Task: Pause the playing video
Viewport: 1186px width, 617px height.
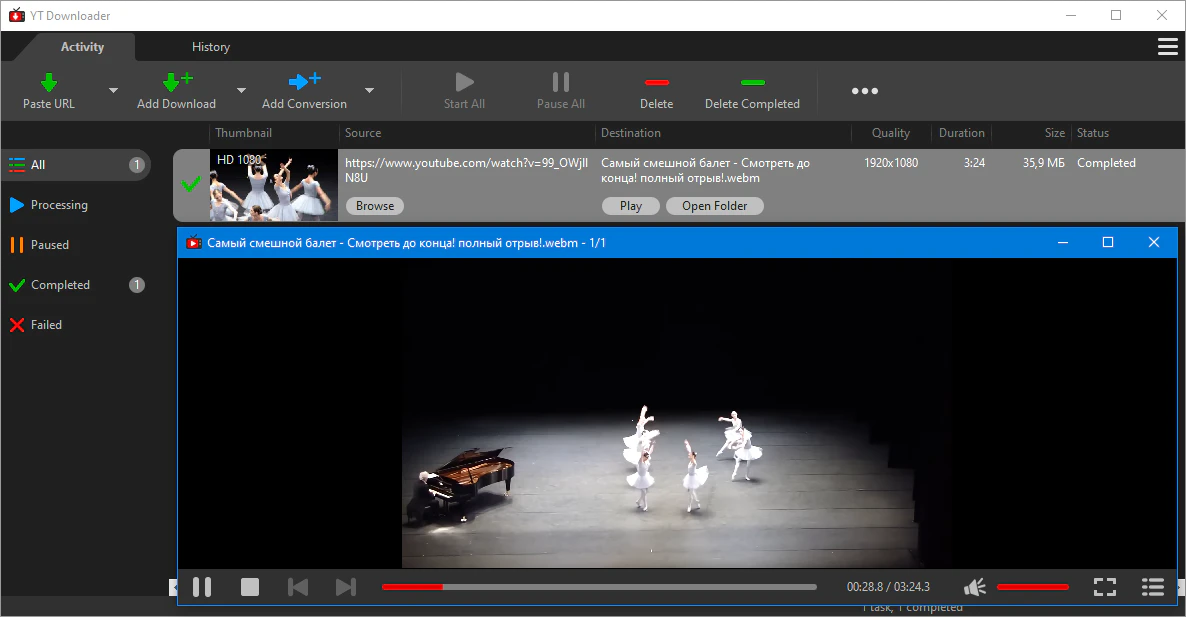Action: pyautogui.click(x=202, y=587)
